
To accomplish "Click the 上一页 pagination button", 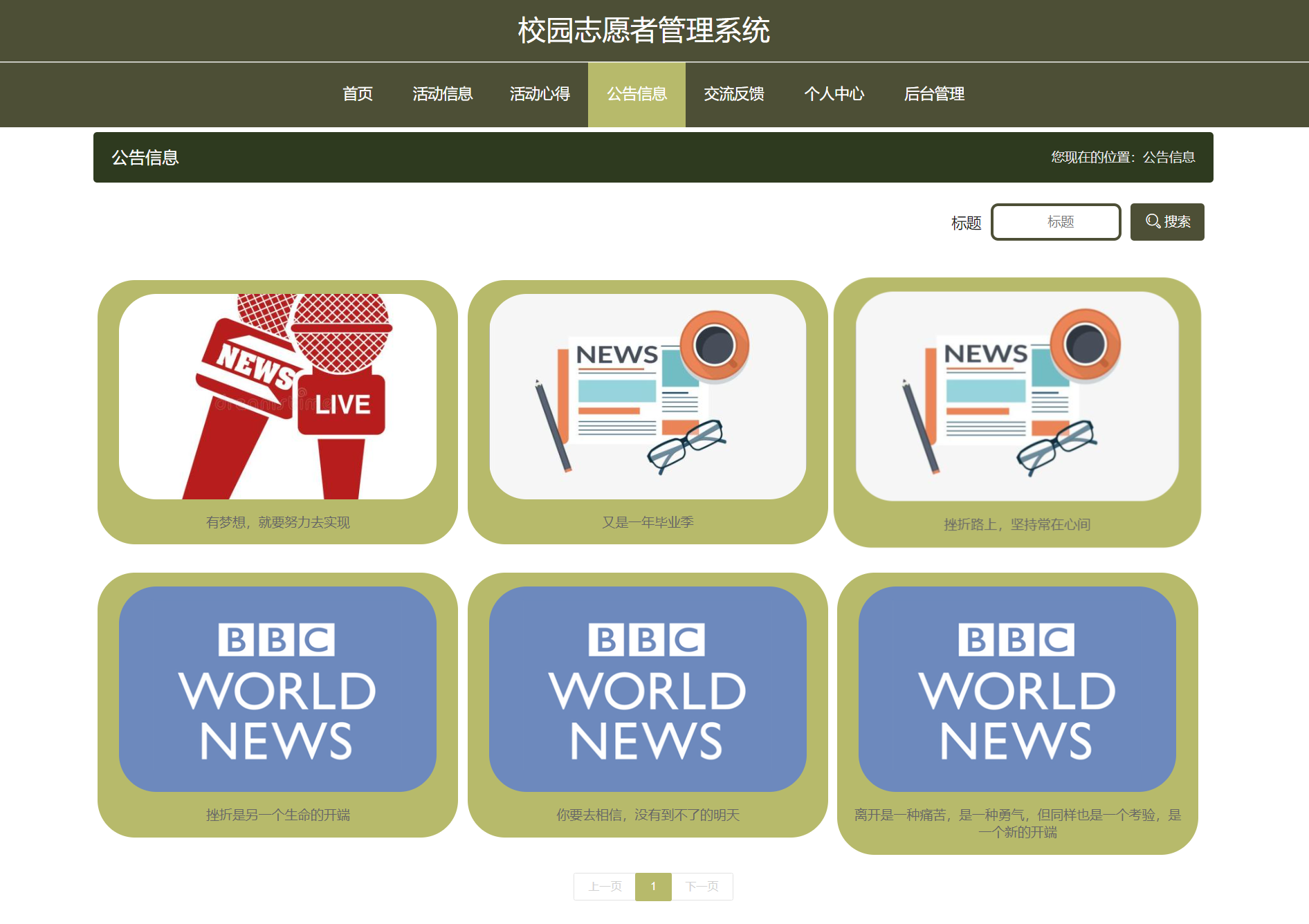I will click(x=605, y=887).
